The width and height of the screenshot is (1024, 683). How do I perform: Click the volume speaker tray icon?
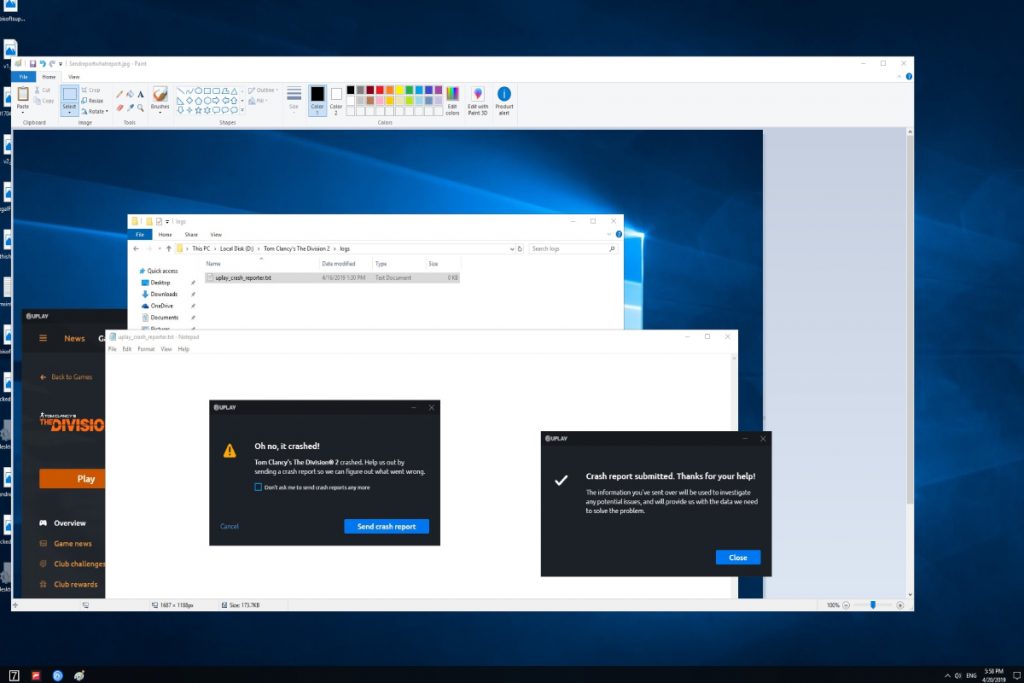(958, 675)
